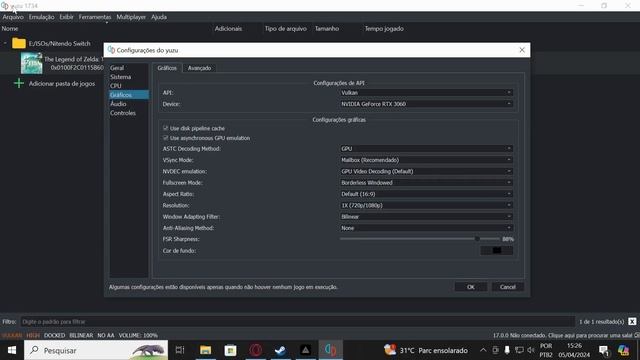Select Geral in the settings sidebar
The image size is (640, 360).
[117, 68]
